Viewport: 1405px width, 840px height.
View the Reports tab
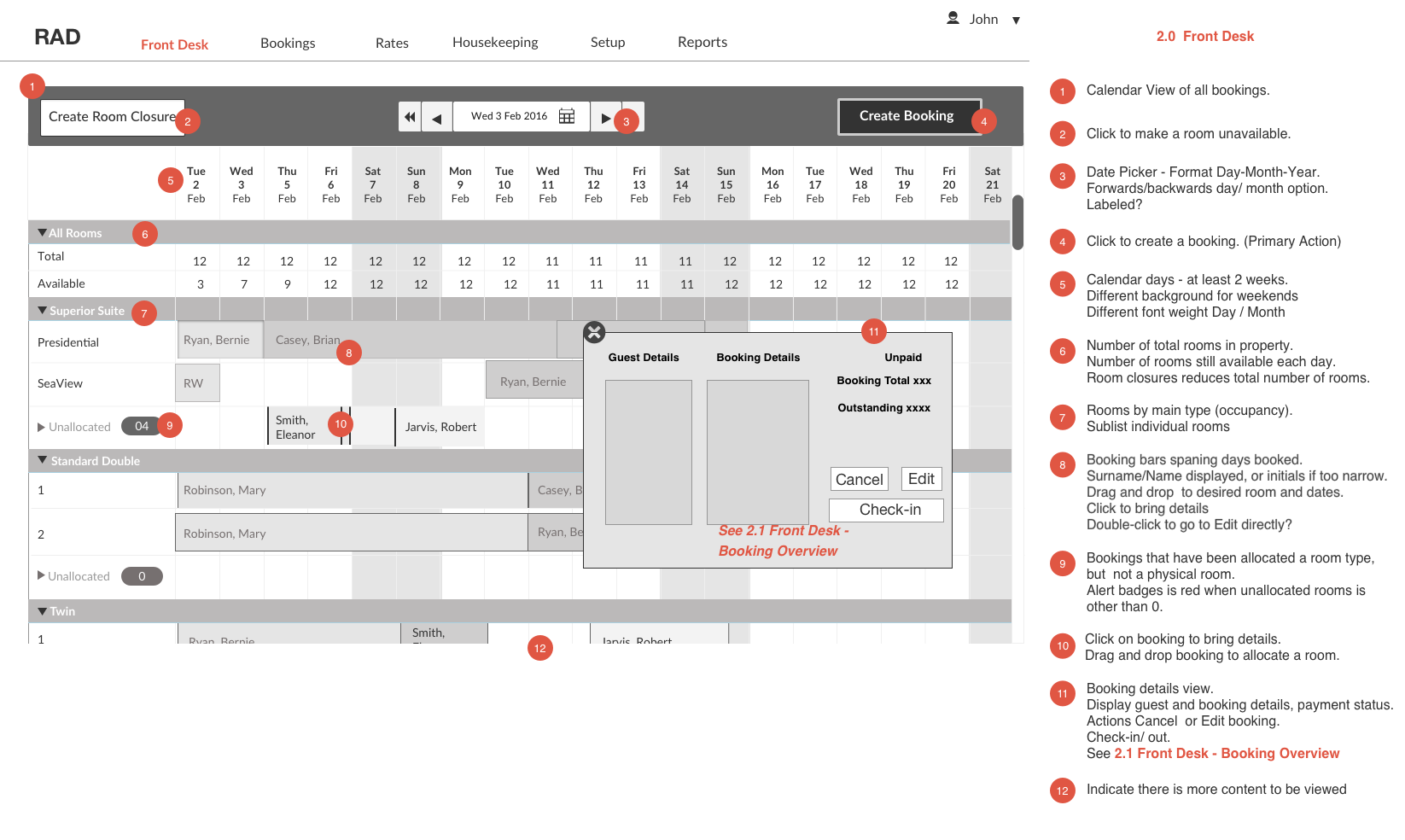(x=702, y=42)
